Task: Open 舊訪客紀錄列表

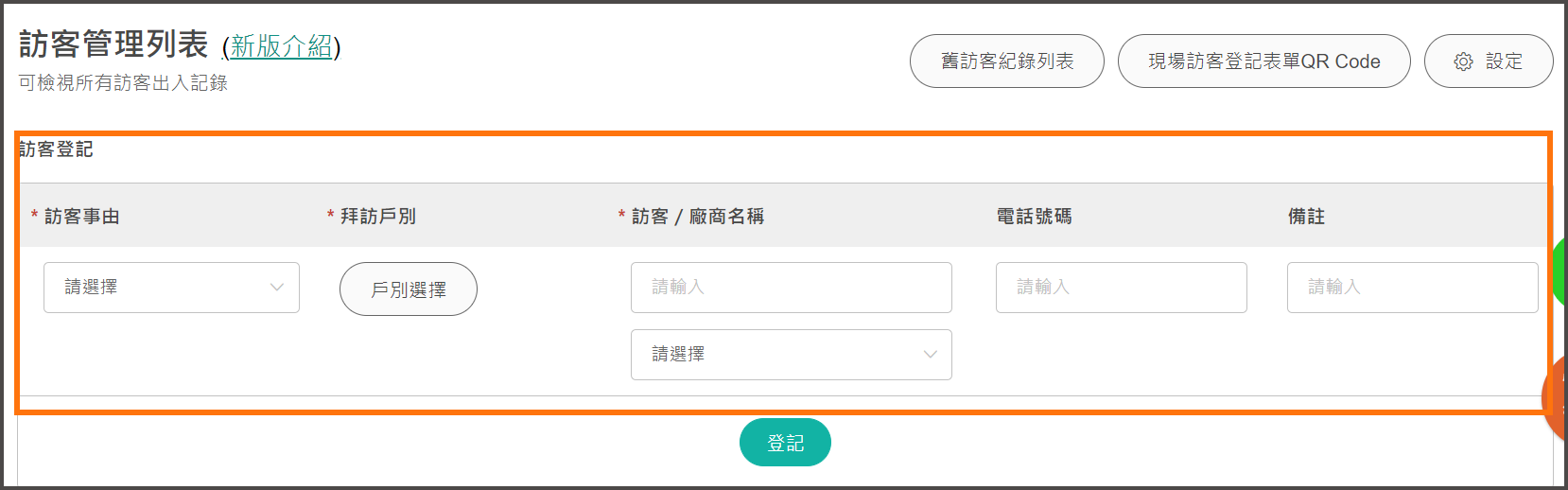Action: tap(1007, 61)
